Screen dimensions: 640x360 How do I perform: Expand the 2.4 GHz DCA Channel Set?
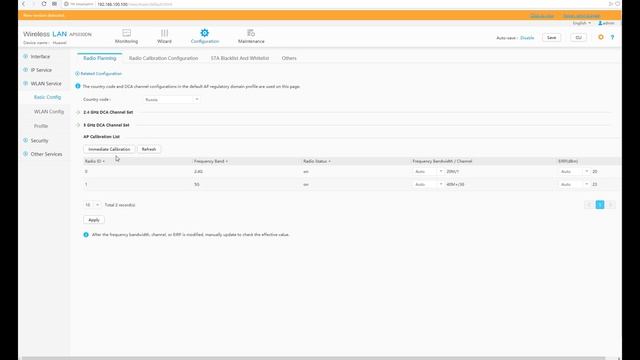click(x=78, y=112)
